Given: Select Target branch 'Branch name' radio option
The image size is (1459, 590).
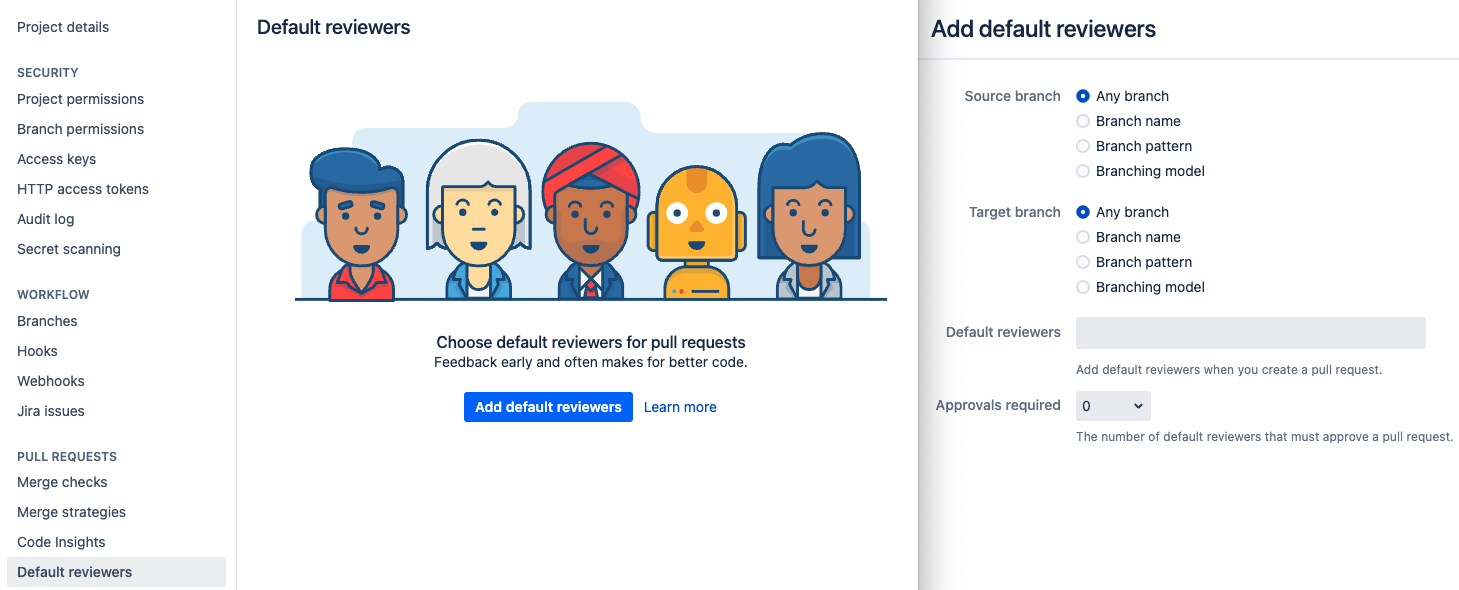Looking at the screenshot, I should pyautogui.click(x=1083, y=237).
